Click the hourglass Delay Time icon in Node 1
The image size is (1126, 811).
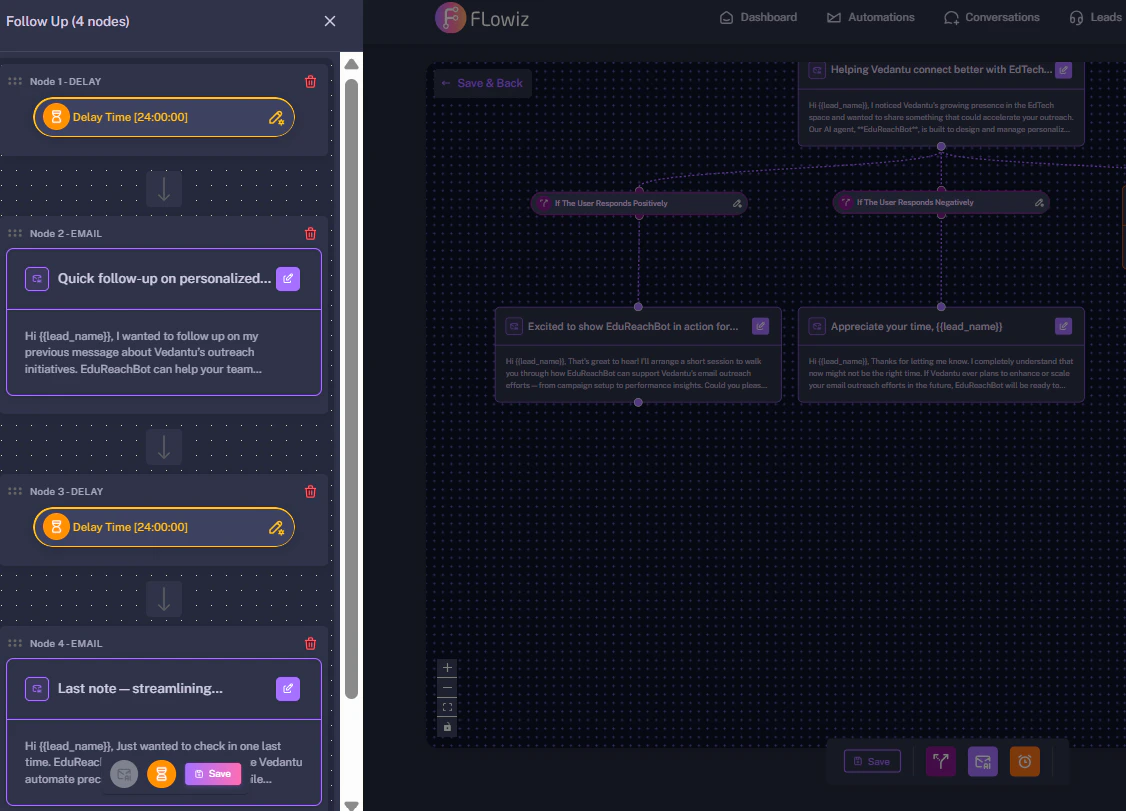tap(55, 117)
